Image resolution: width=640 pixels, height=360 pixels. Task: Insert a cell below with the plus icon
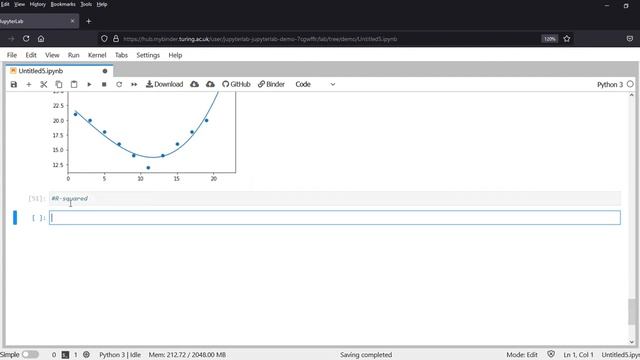pyautogui.click(x=29, y=84)
